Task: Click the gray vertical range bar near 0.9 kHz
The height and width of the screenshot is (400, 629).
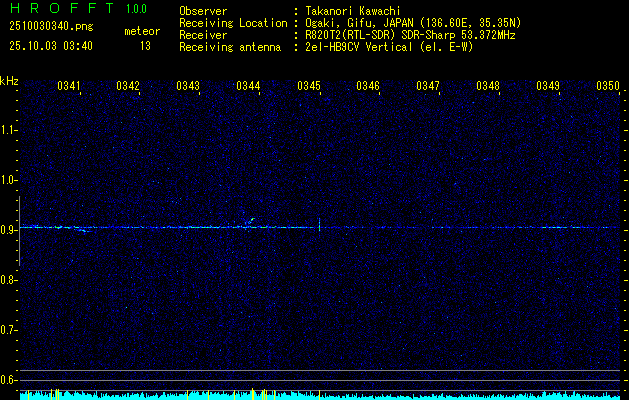Action: tap(19, 231)
